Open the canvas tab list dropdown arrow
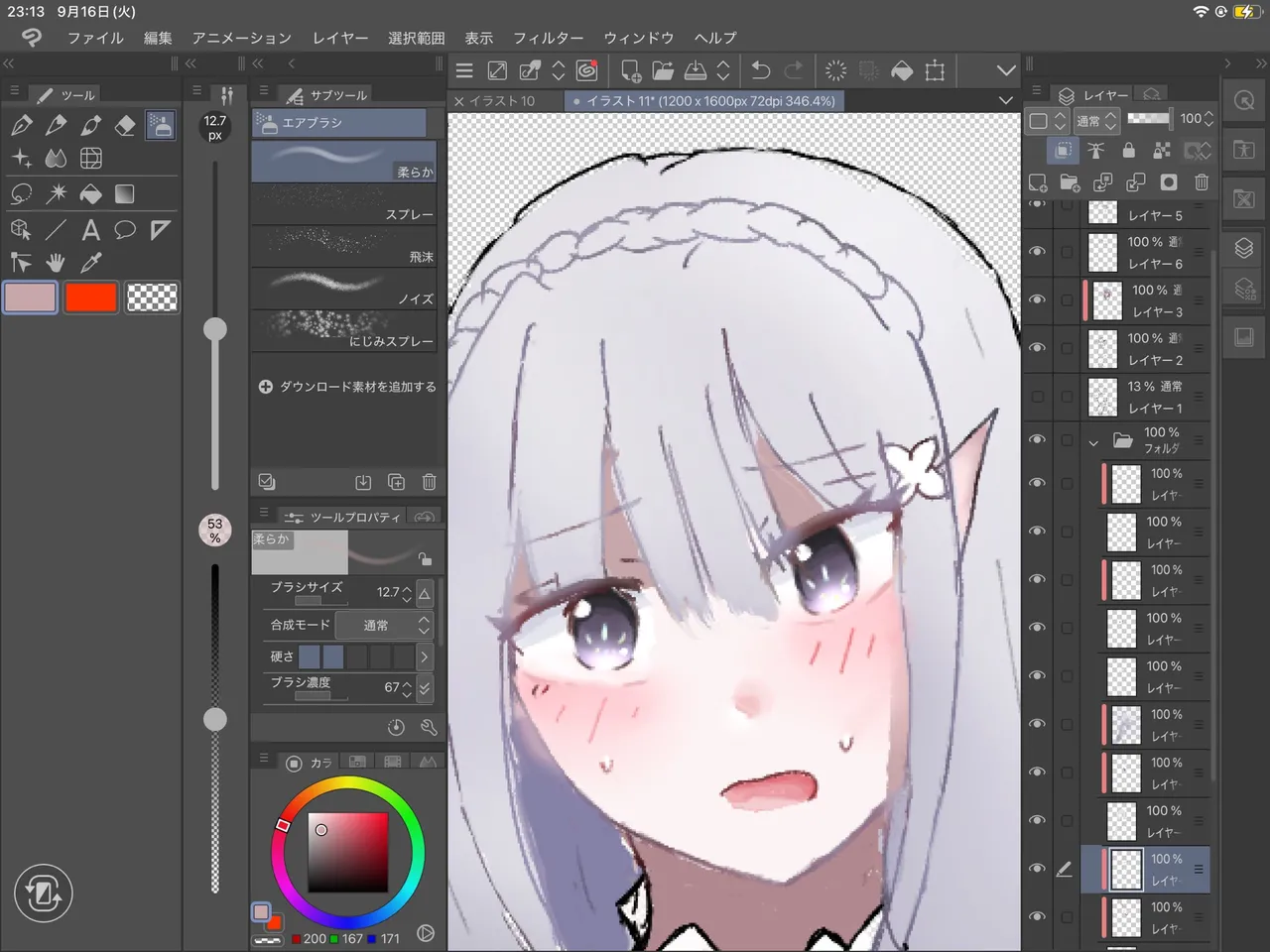Screen dimensions: 1270x952 [1005, 101]
